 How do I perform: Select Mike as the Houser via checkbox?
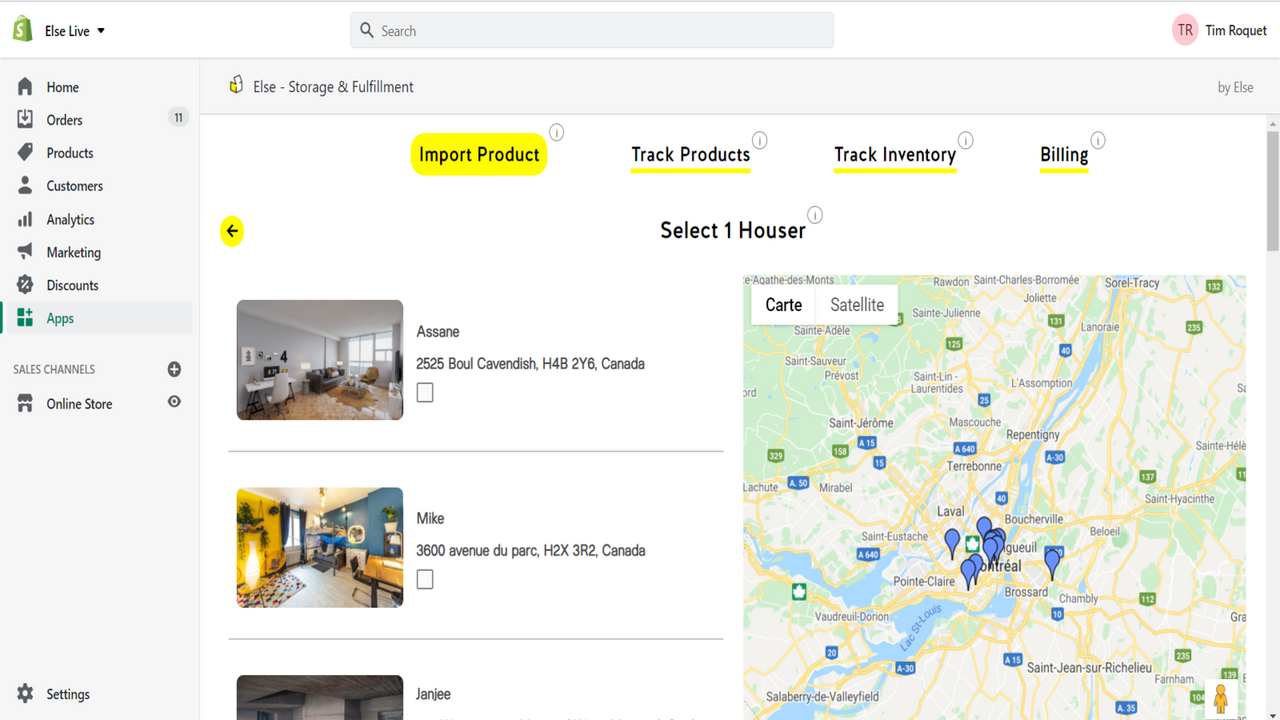[424, 578]
